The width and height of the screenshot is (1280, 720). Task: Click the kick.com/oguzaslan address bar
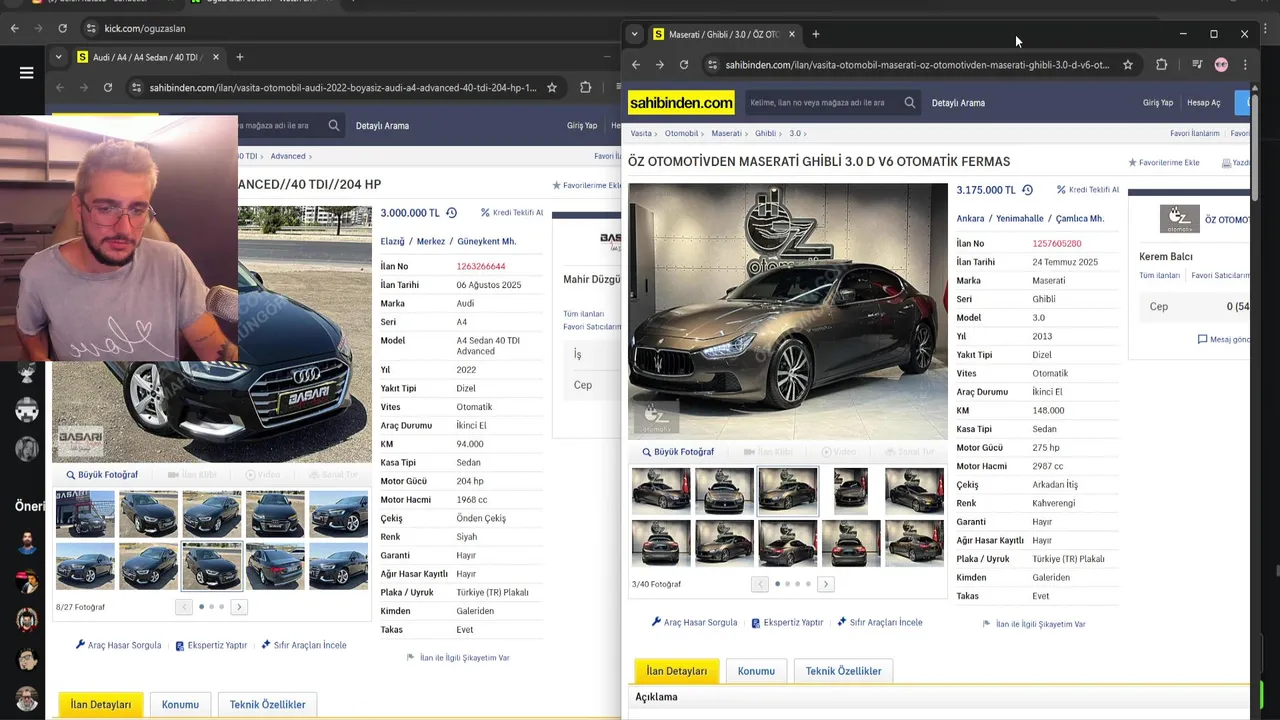tap(145, 28)
